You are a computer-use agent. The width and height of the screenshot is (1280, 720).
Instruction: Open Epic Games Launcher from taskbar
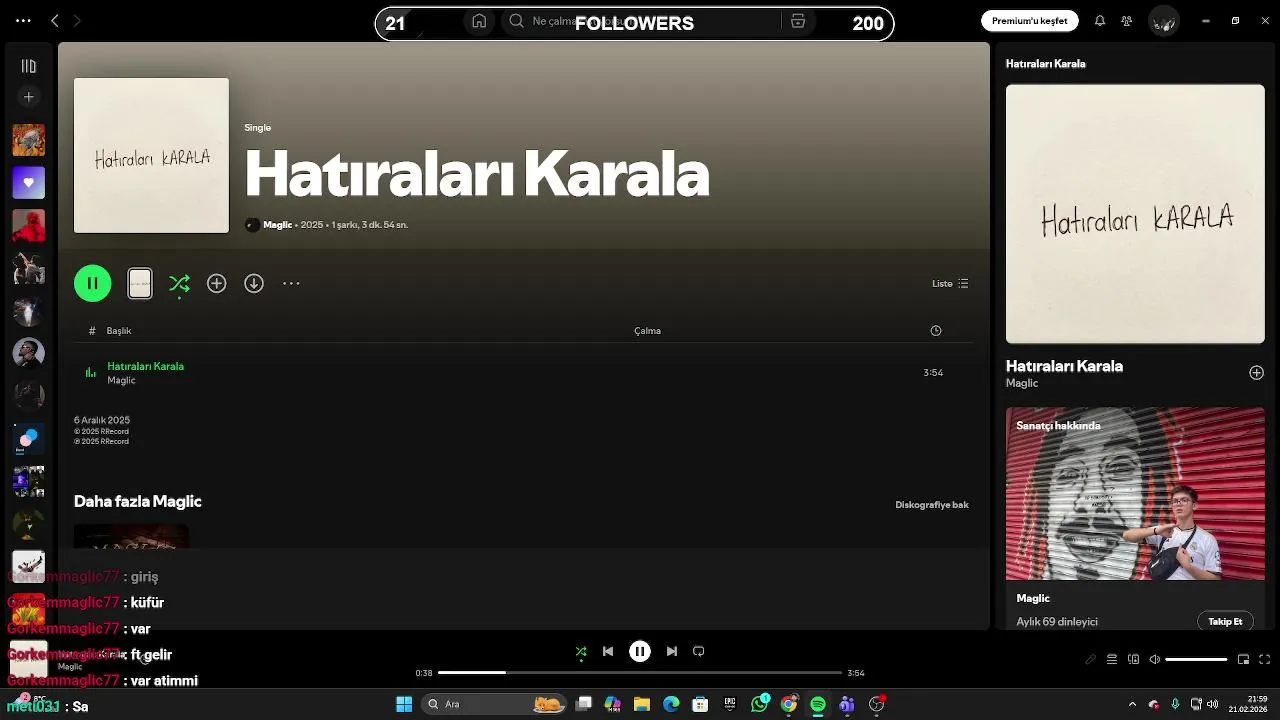click(x=730, y=705)
